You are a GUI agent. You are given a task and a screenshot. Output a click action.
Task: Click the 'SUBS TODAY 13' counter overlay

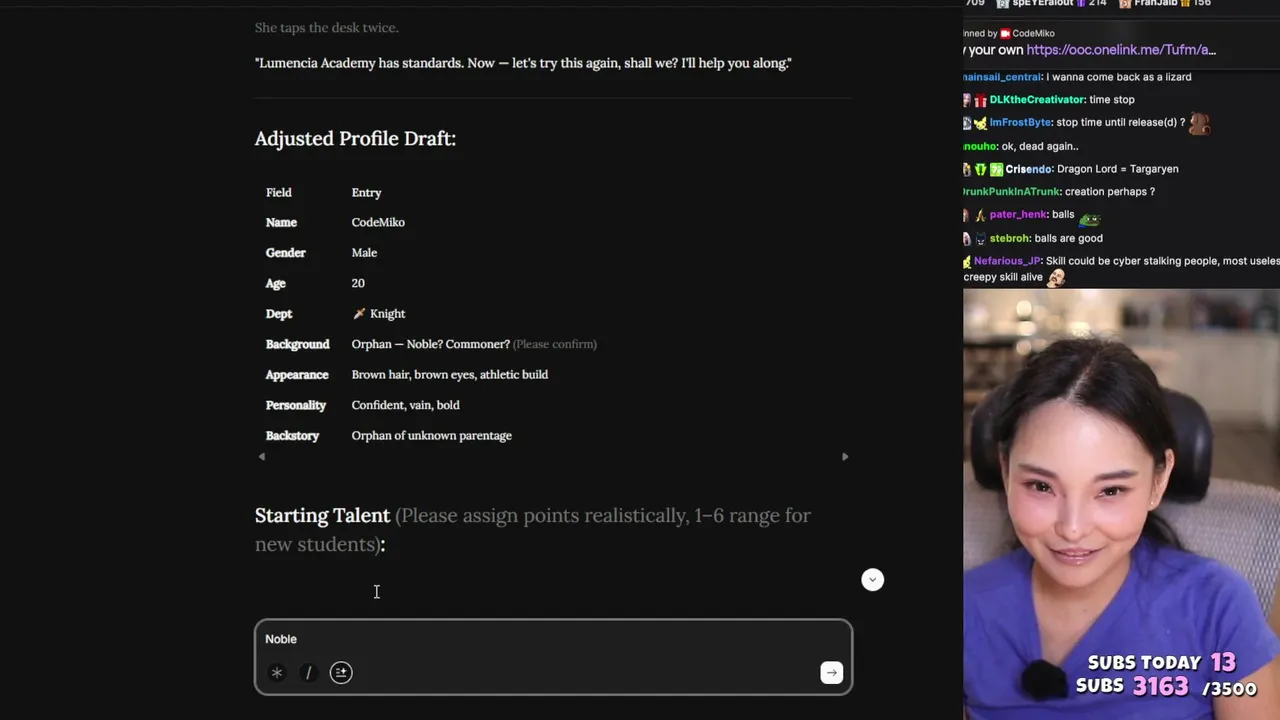pos(1162,663)
